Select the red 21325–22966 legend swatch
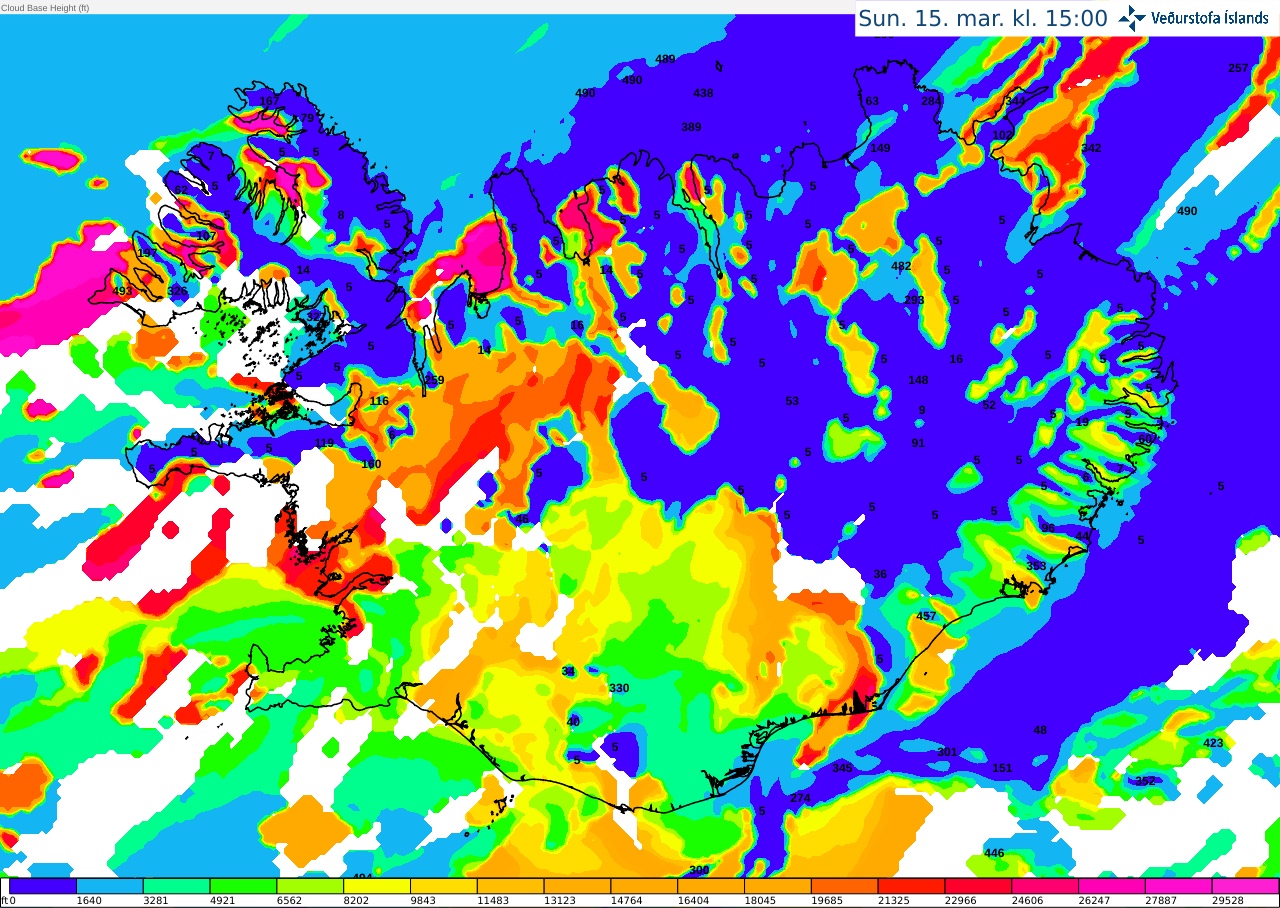 tap(911, 886)
